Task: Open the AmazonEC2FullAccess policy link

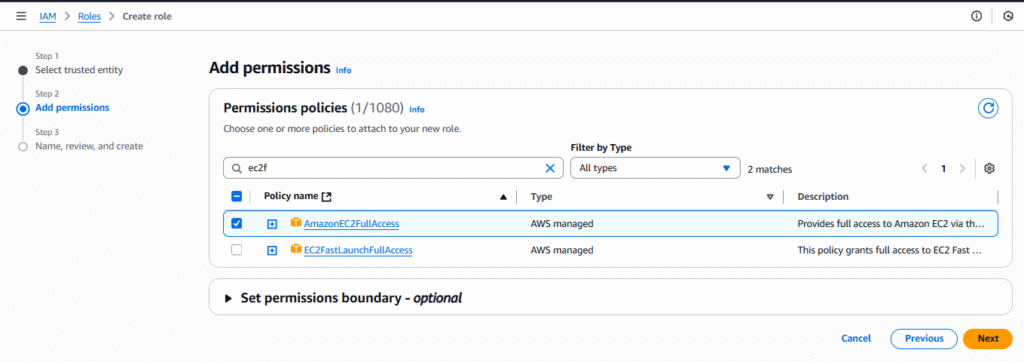Action: pos(351,223)
